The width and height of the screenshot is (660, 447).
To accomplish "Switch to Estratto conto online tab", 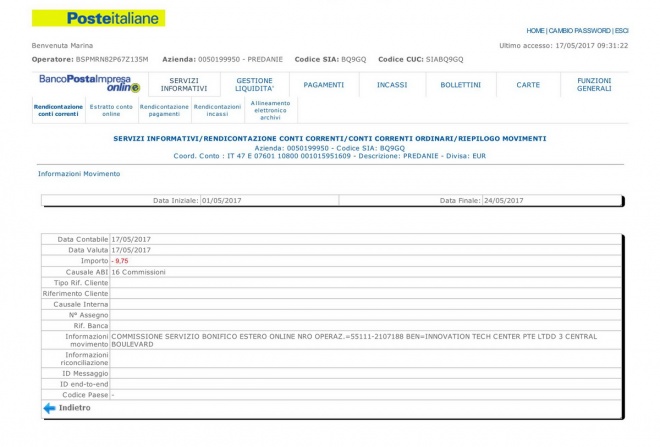I will pos(111,110).
